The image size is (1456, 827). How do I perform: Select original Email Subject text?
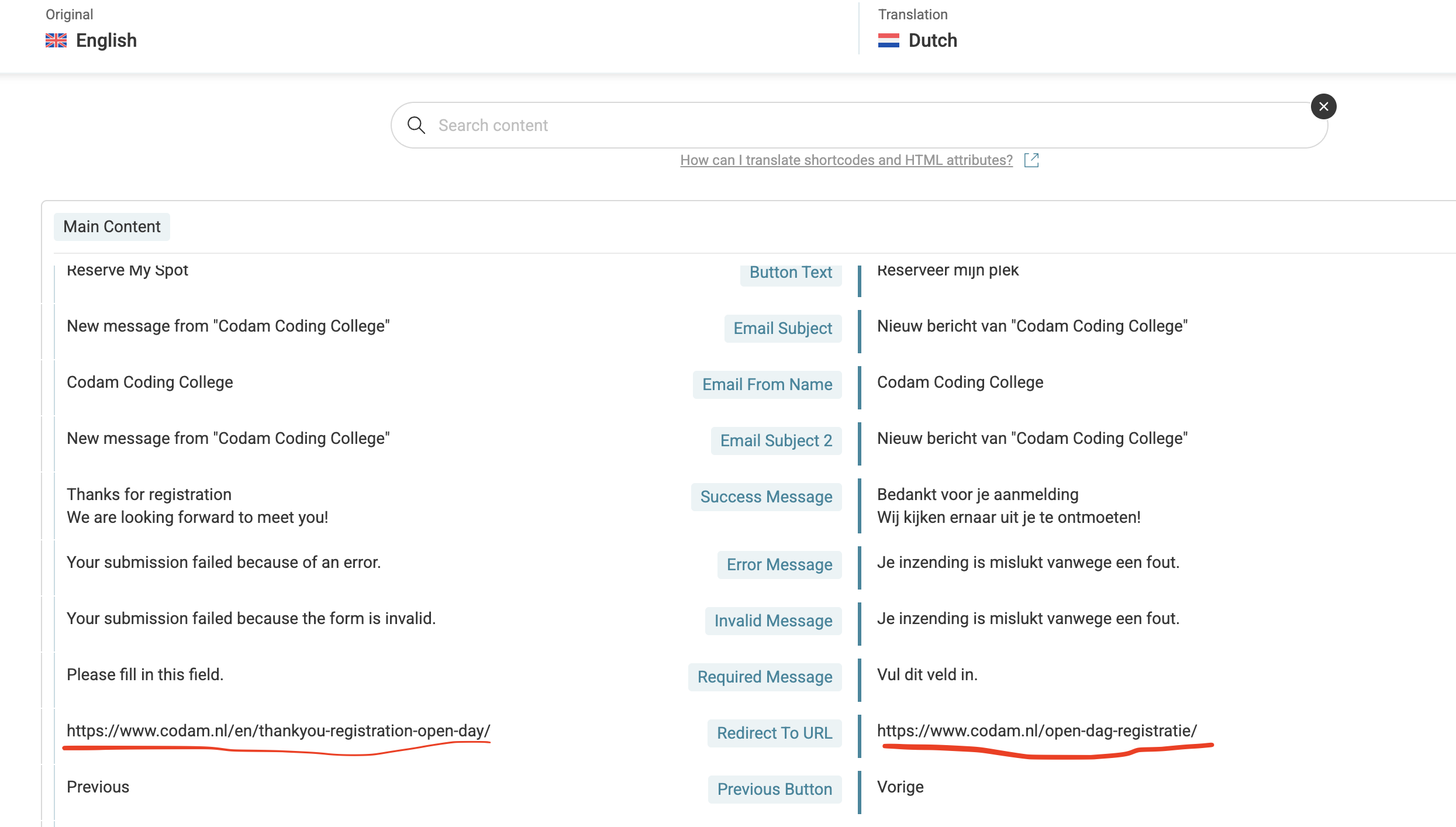tap(228, 326)
